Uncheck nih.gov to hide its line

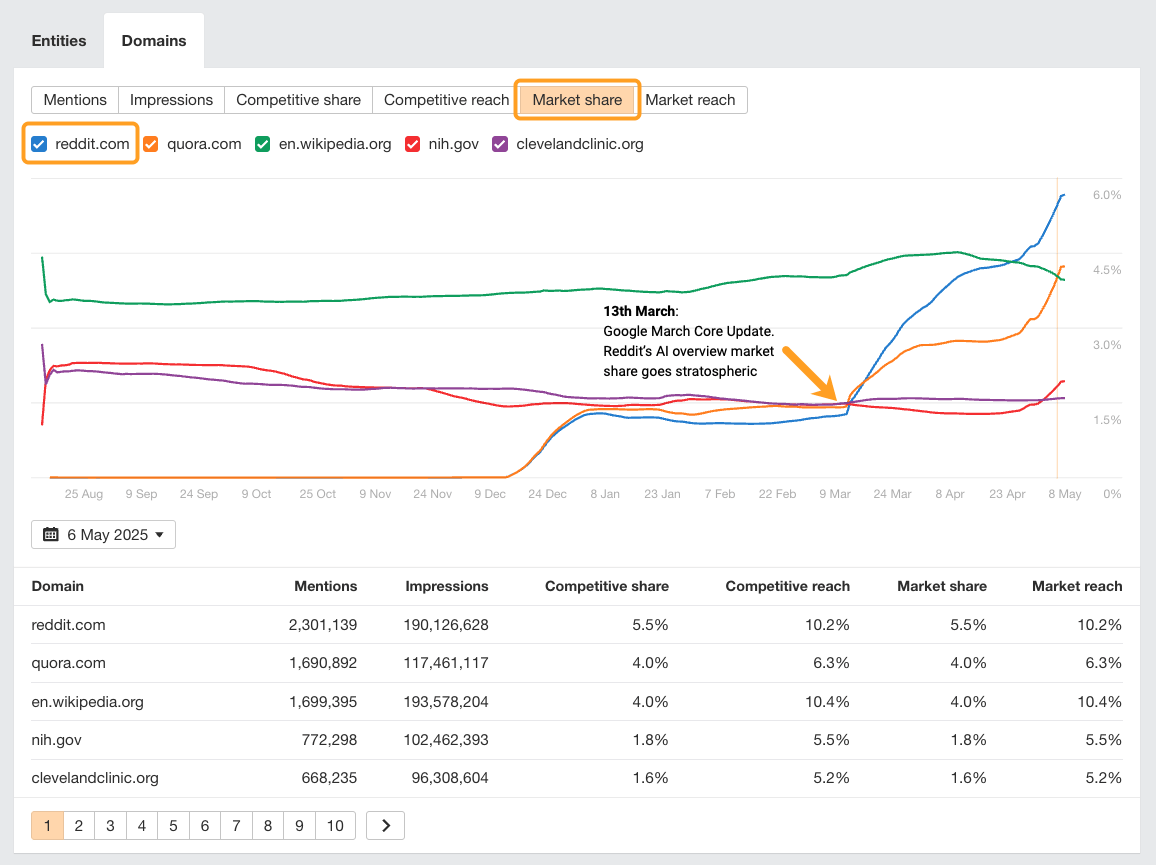pyautogui.click(x=413, y=144)
